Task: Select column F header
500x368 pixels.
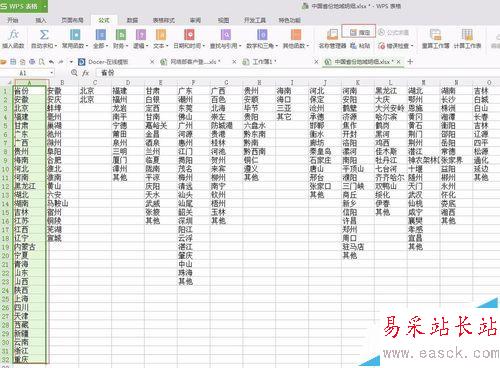Action: pyautogui.click(x=194, y=82)
